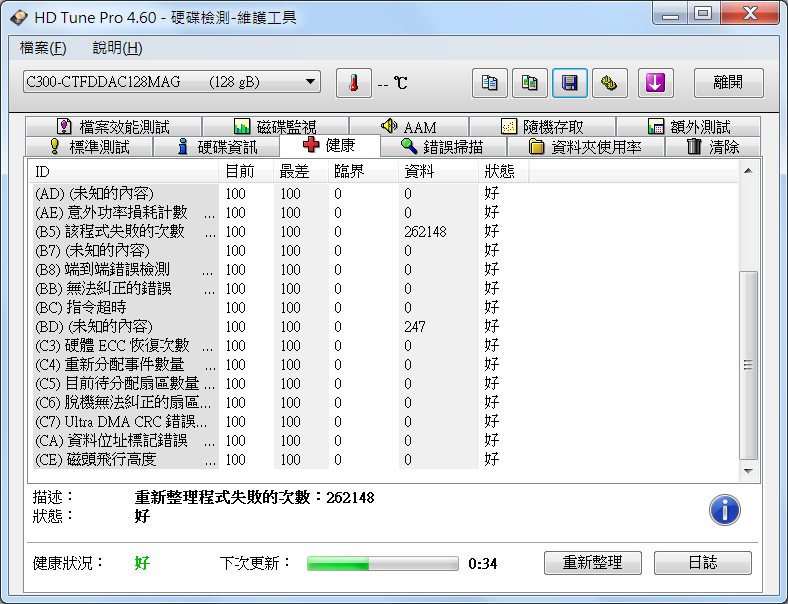
Task: Select the (C4) 重新分配事件數量 row
Action: (x=384, y=365)
